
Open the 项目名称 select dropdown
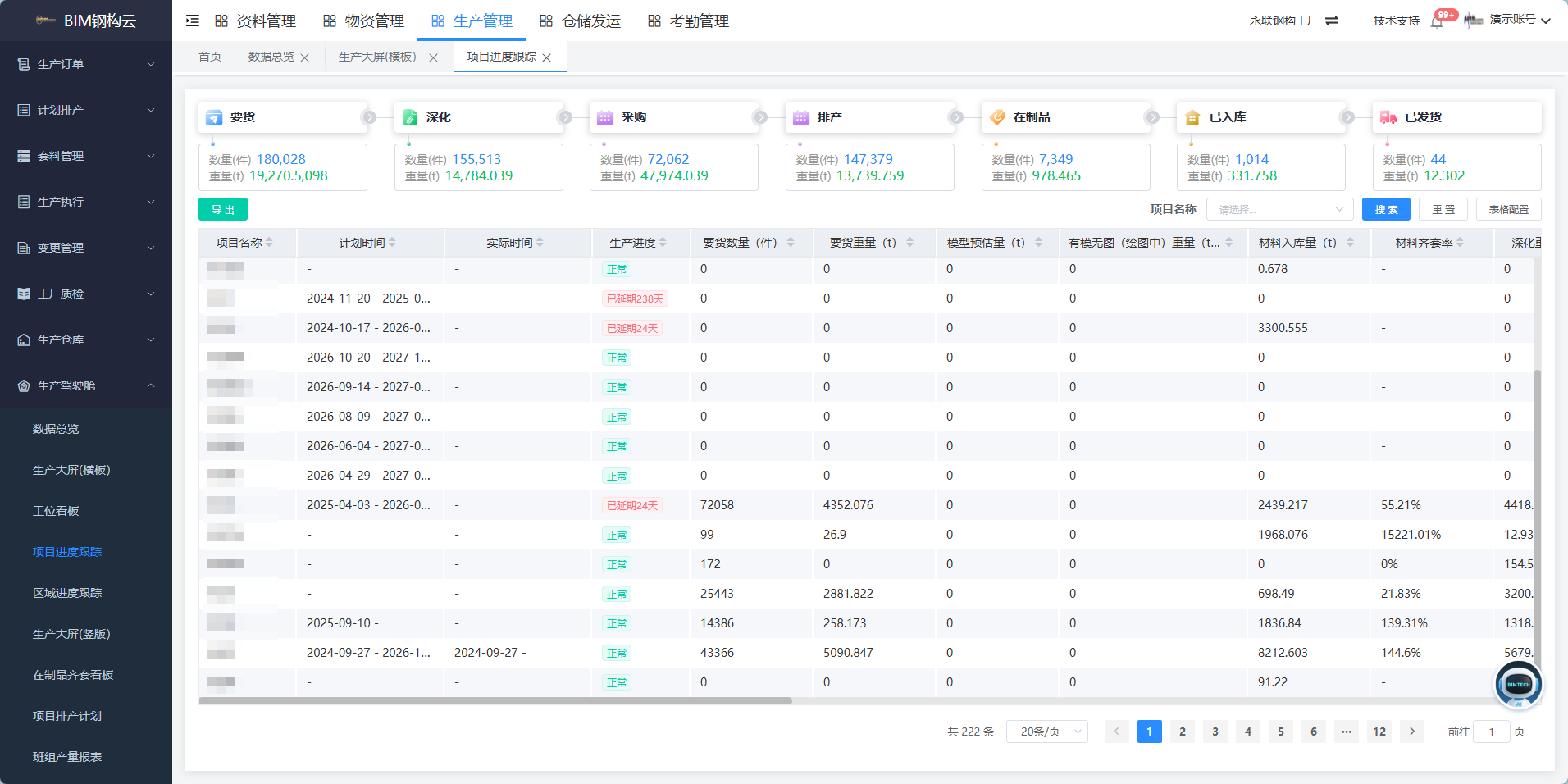click(x=1279, y=210)
